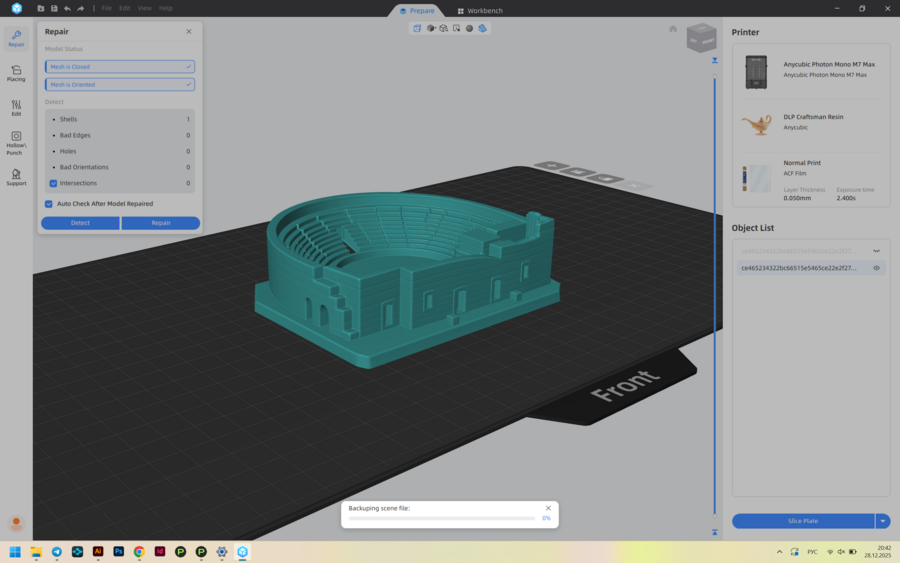Open the Placing tool in sidebar

click(x=16, y=72)
